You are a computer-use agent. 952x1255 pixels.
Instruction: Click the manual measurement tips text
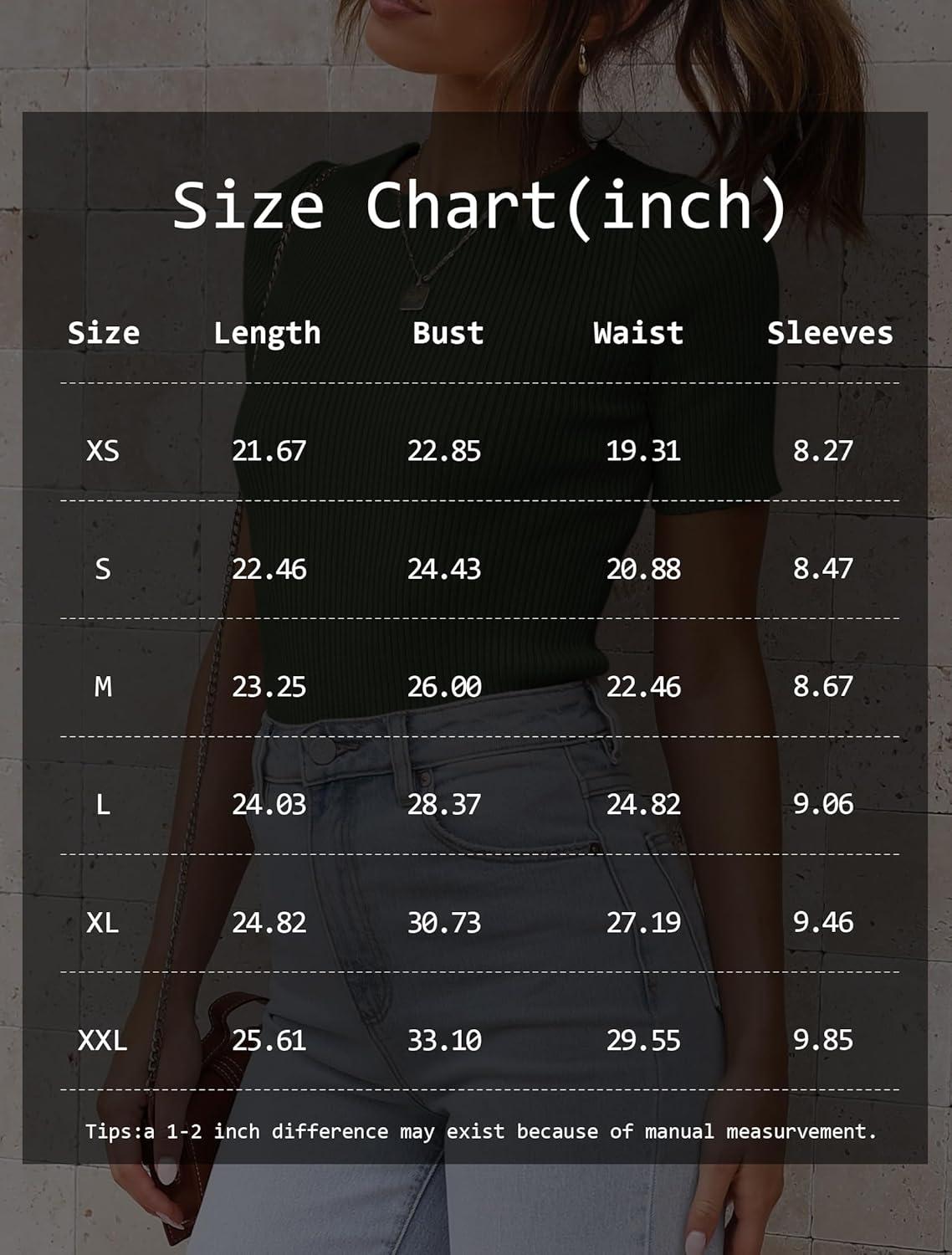(x=480, y=1132)
